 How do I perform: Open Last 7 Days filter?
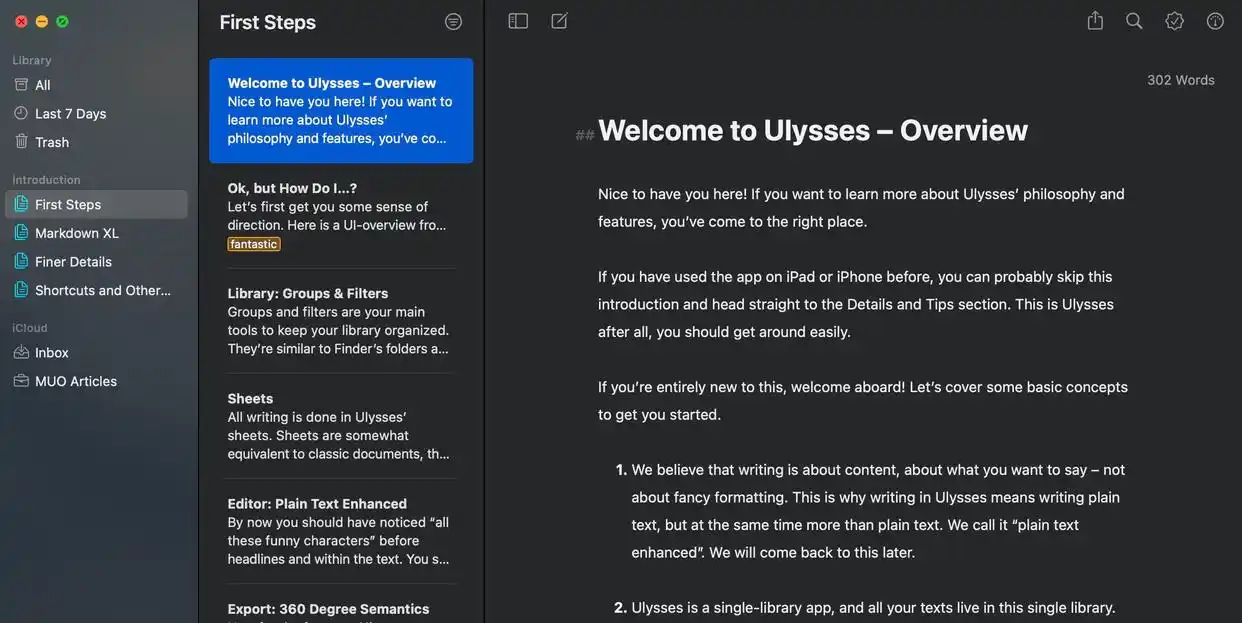coord(70,113)
